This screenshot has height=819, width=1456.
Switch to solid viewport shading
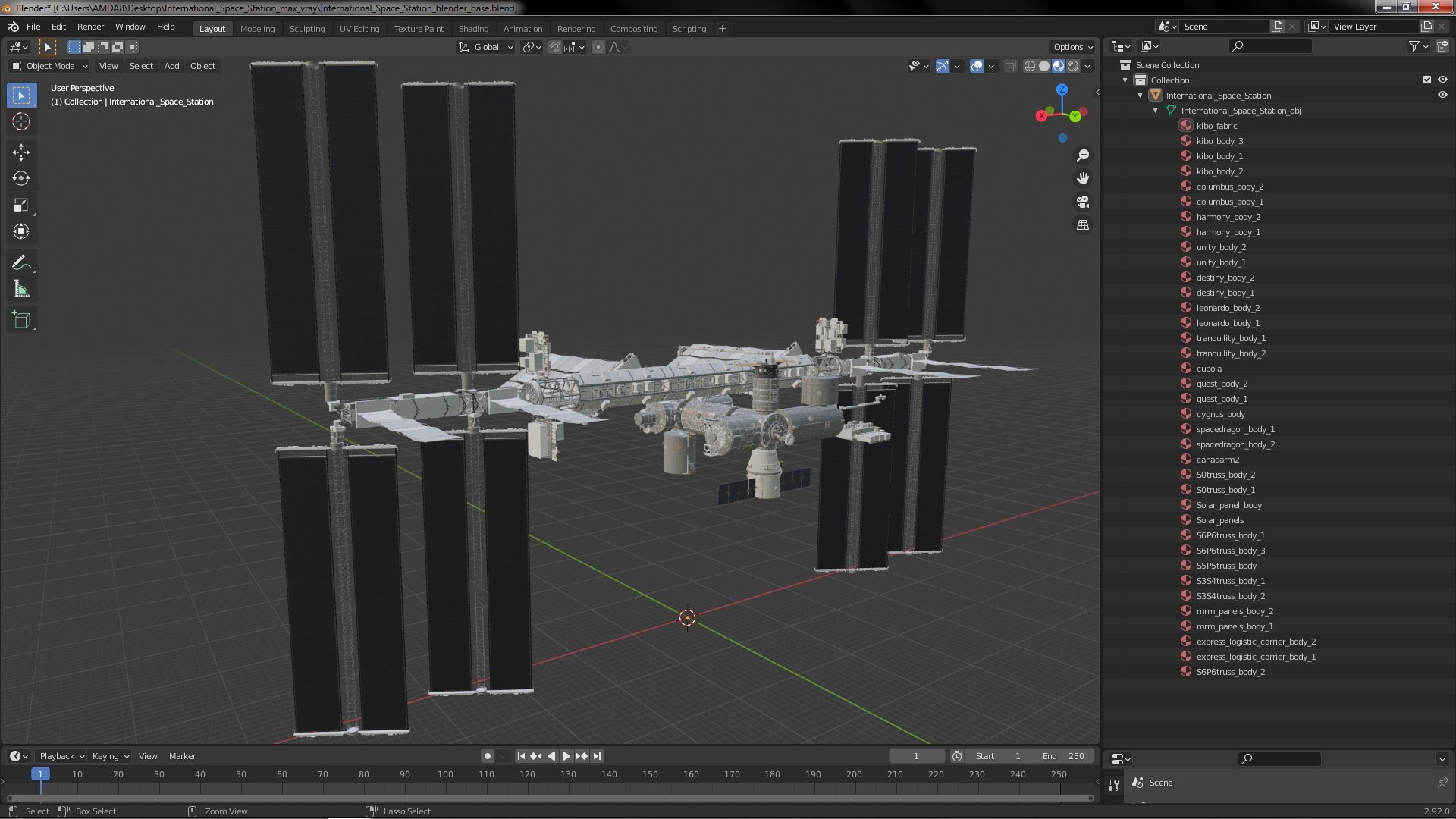coord(1044,66)
